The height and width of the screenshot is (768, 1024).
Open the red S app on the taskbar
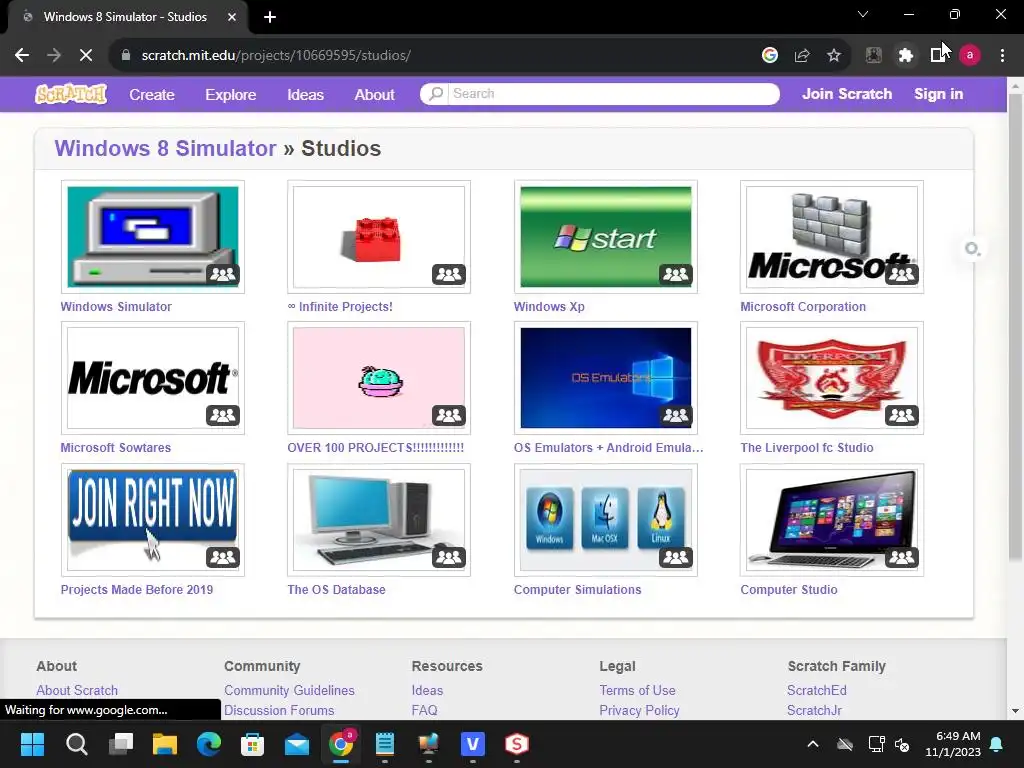[x=517, y=744]
